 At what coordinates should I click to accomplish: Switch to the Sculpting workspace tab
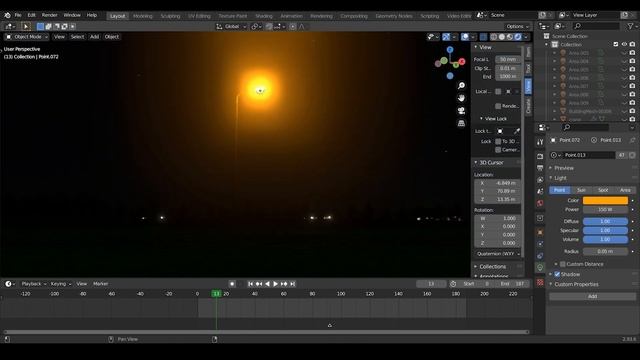tap(170, 16)
